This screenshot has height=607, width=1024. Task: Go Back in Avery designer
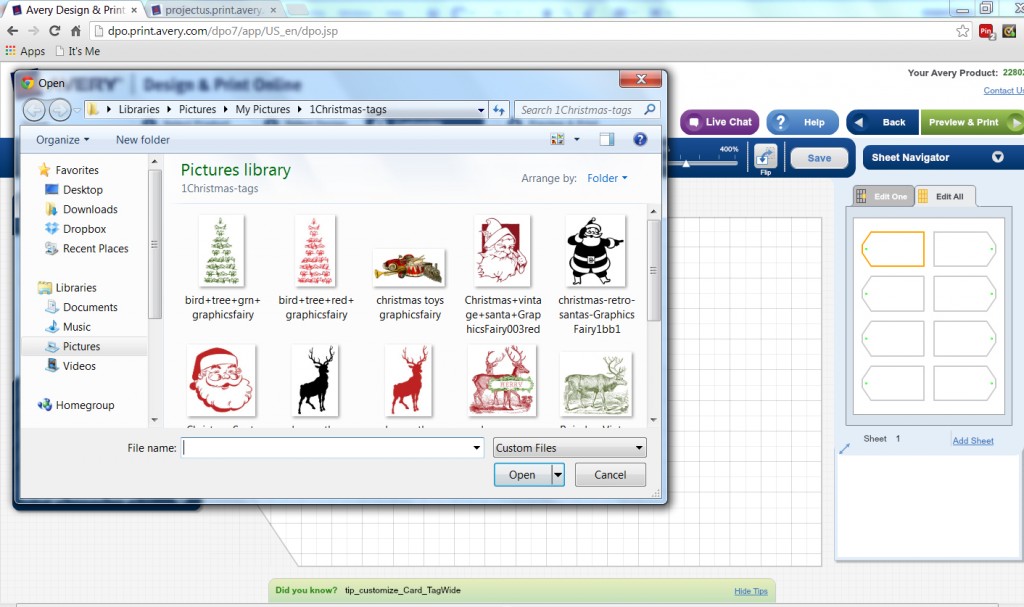(882, 122)
